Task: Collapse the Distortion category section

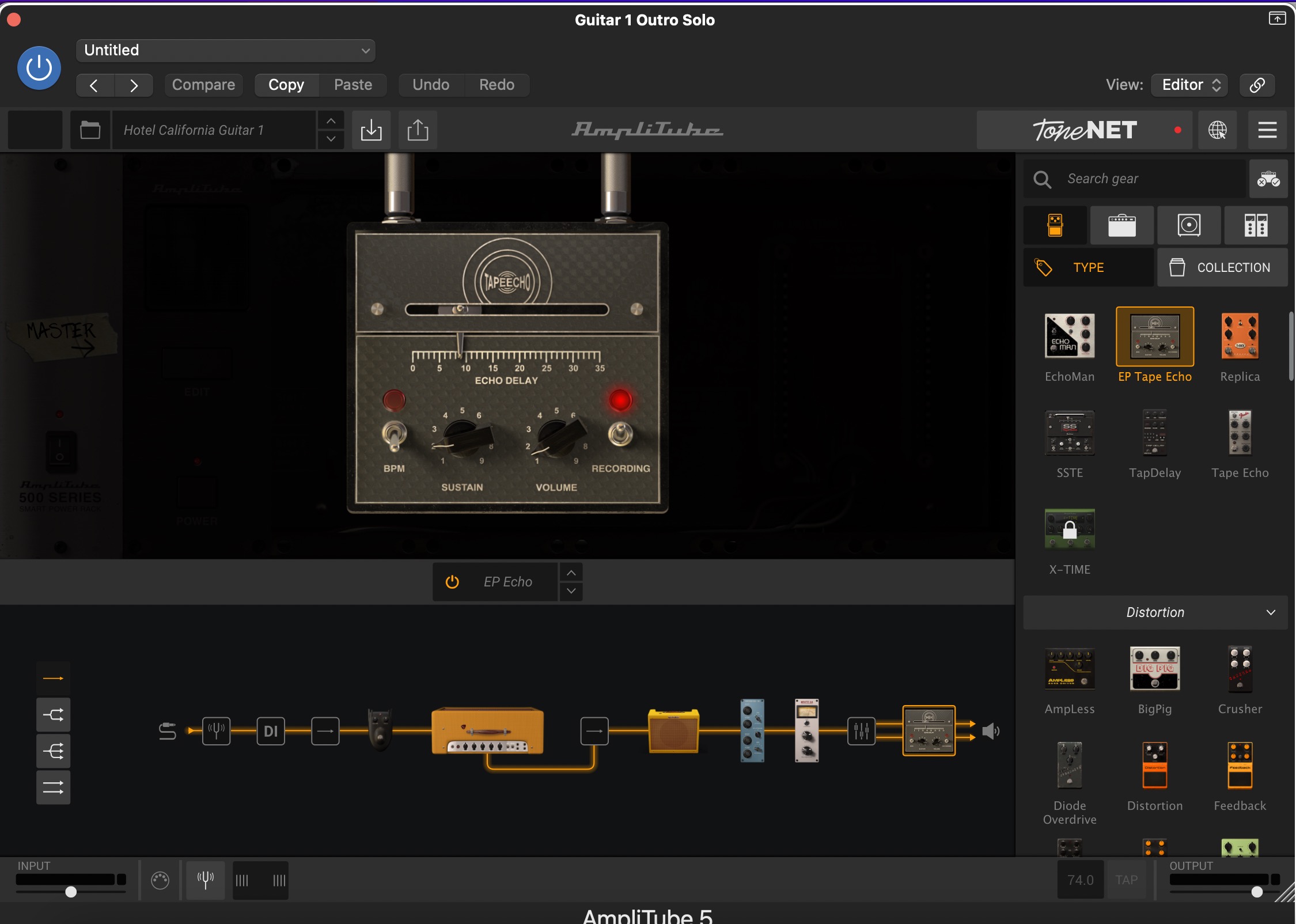Action: pos(1155,612)
